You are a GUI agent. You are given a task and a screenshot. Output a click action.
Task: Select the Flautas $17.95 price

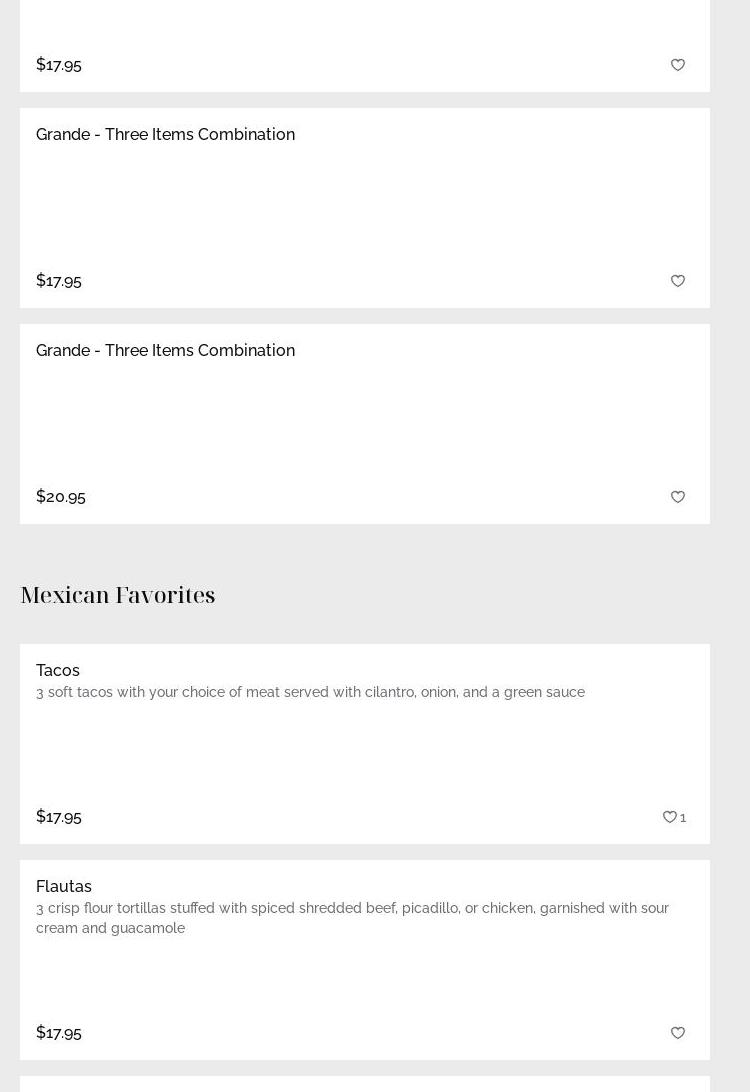(x=59, y=1032)
